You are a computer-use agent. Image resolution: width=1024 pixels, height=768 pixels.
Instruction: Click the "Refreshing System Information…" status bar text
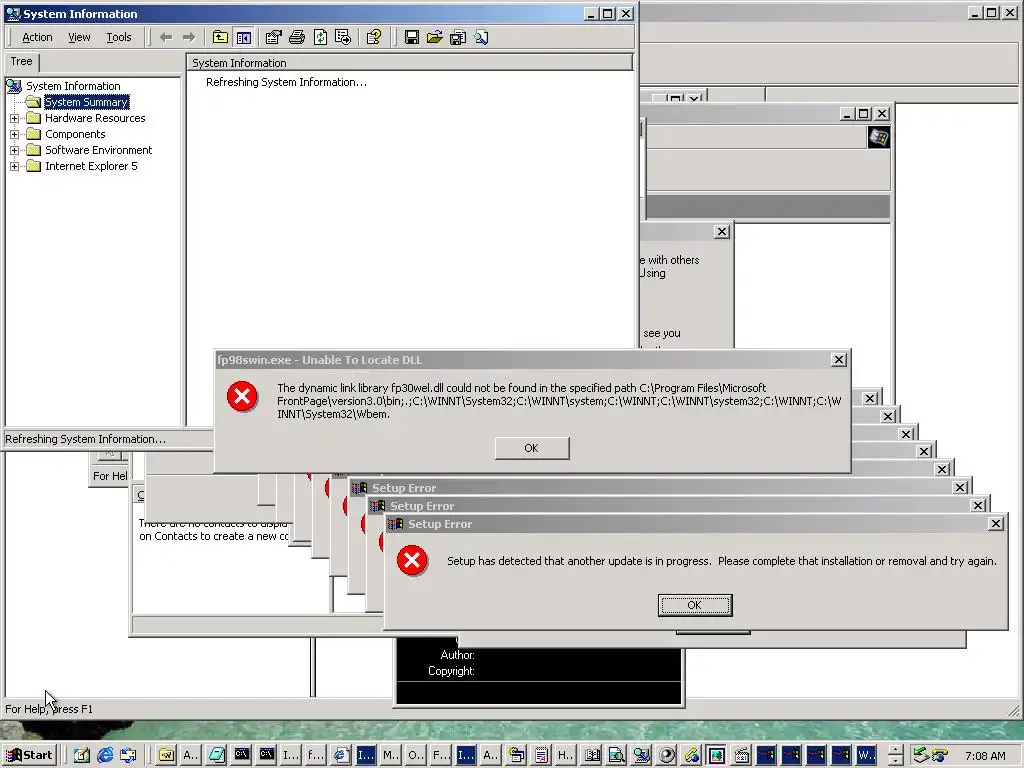pos(86,439)
